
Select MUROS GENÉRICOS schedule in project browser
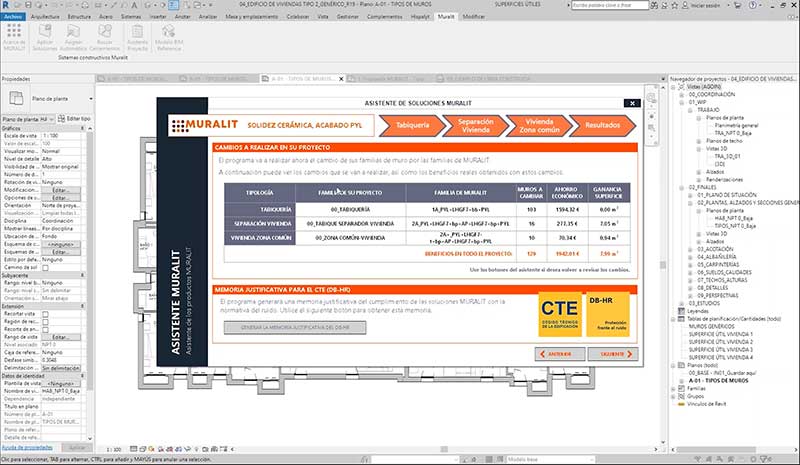pyautogui.click(x=711, y=326)
